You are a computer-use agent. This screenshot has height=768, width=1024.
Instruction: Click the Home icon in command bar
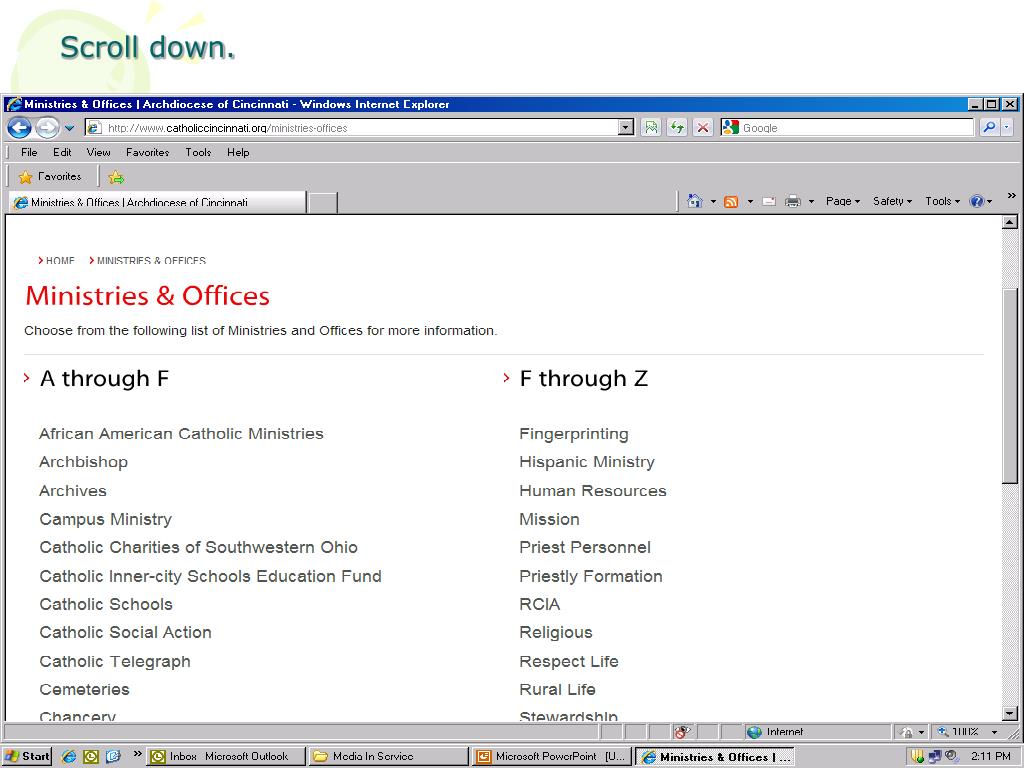pos(694,201)
